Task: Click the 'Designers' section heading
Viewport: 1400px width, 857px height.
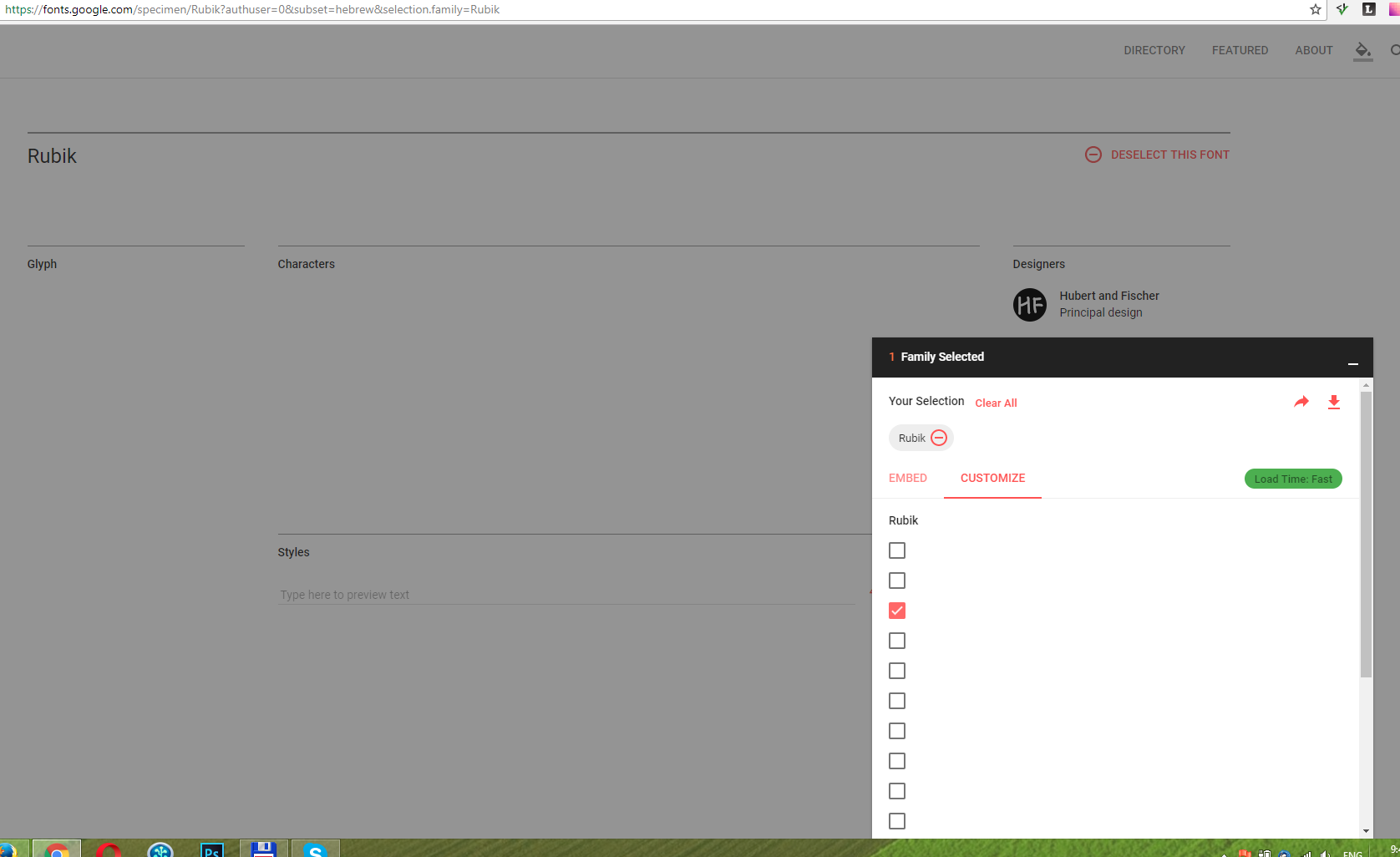Action: point(1038,264)
